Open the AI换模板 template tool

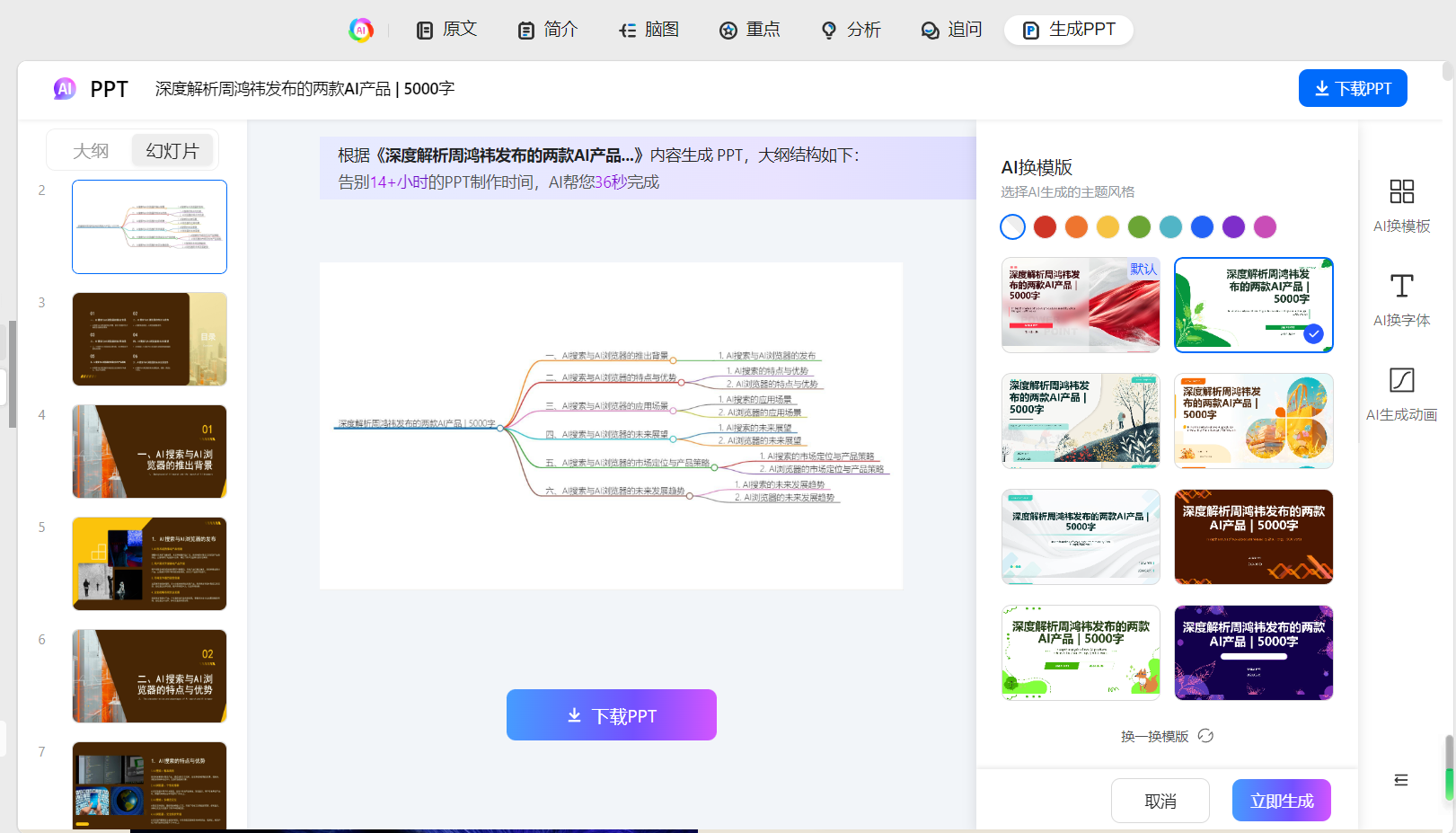[1401, 205]
